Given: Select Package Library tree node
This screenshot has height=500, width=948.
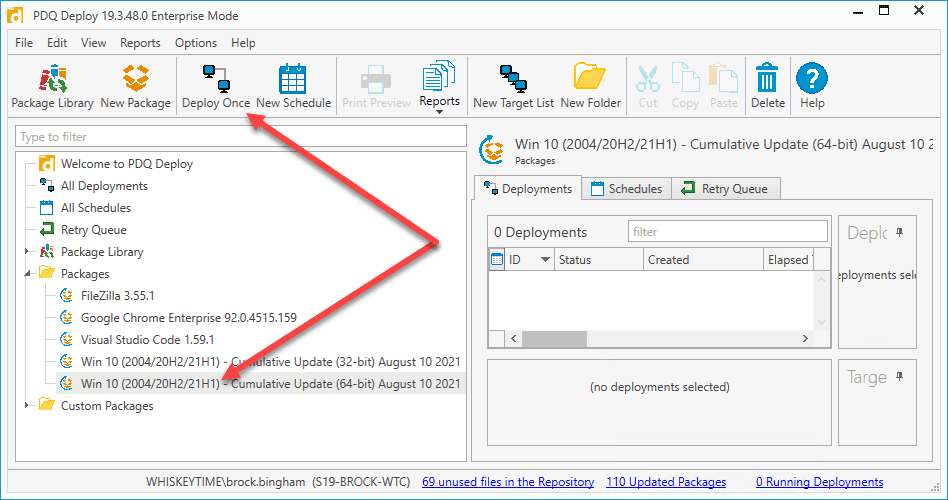Looking at the screenshot, I should click(x=102, y=252).
